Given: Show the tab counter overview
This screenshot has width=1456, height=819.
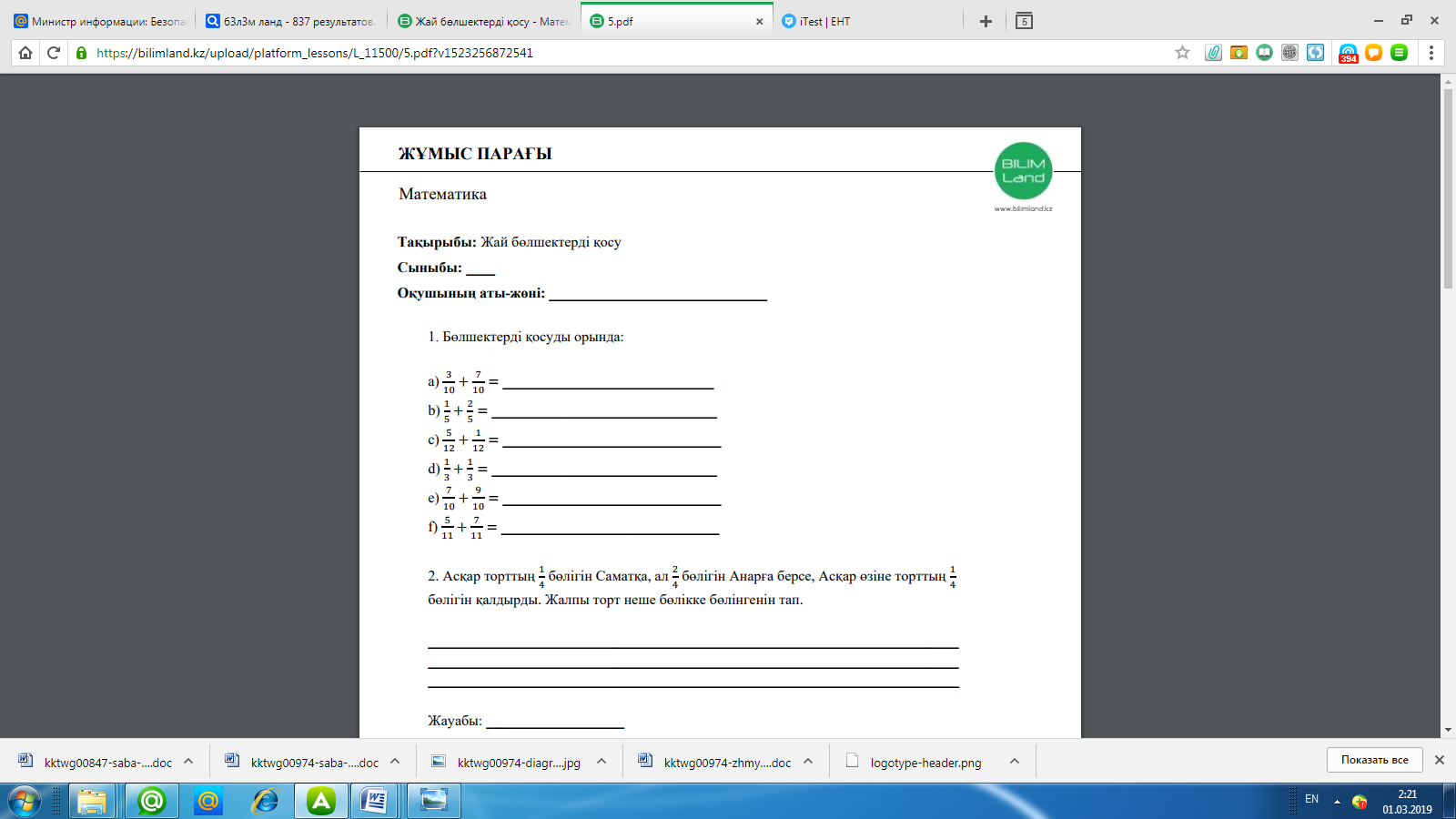Looking at the screenshot, I should [1024, 21].
